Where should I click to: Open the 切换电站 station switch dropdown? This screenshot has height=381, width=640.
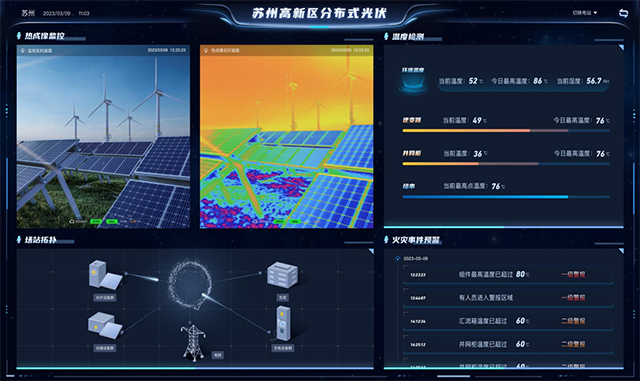point(584,13)
